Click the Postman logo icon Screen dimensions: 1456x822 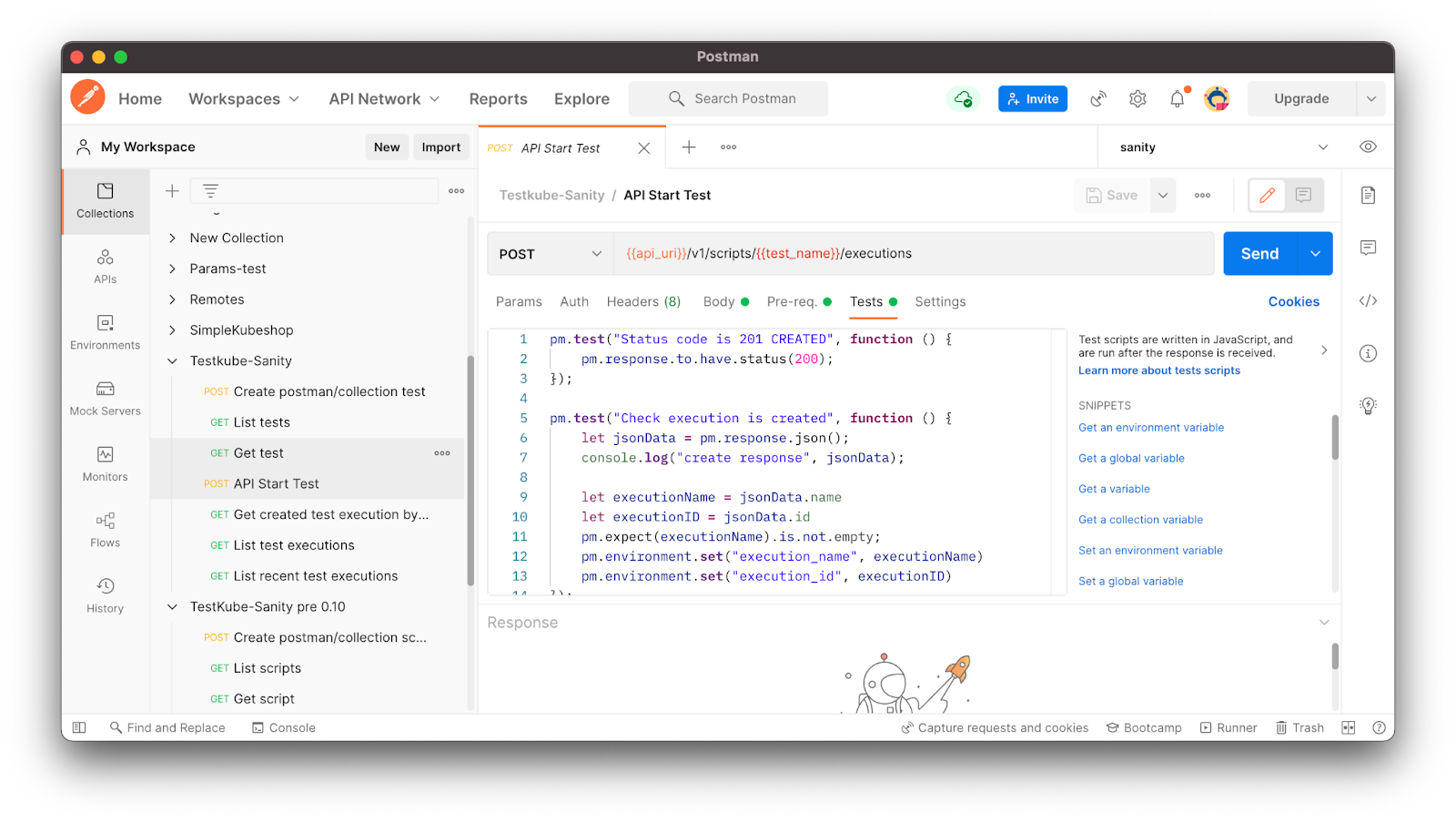click(x=88, y=96)
